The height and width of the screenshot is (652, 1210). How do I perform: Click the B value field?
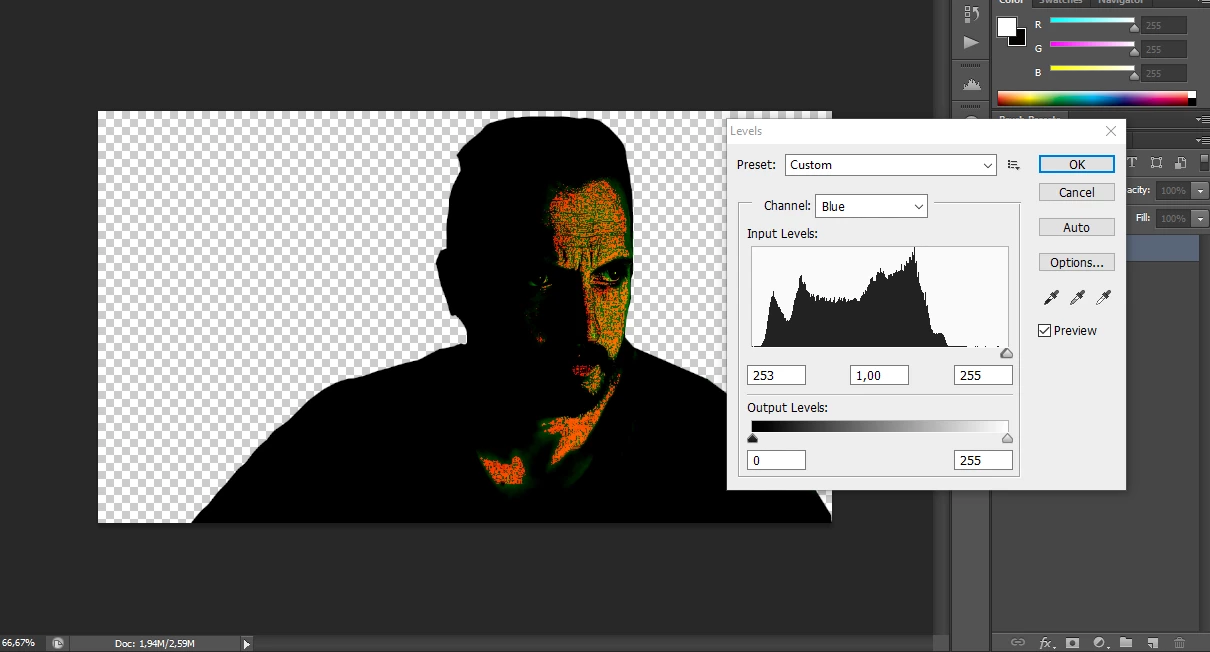point(1164,73)
